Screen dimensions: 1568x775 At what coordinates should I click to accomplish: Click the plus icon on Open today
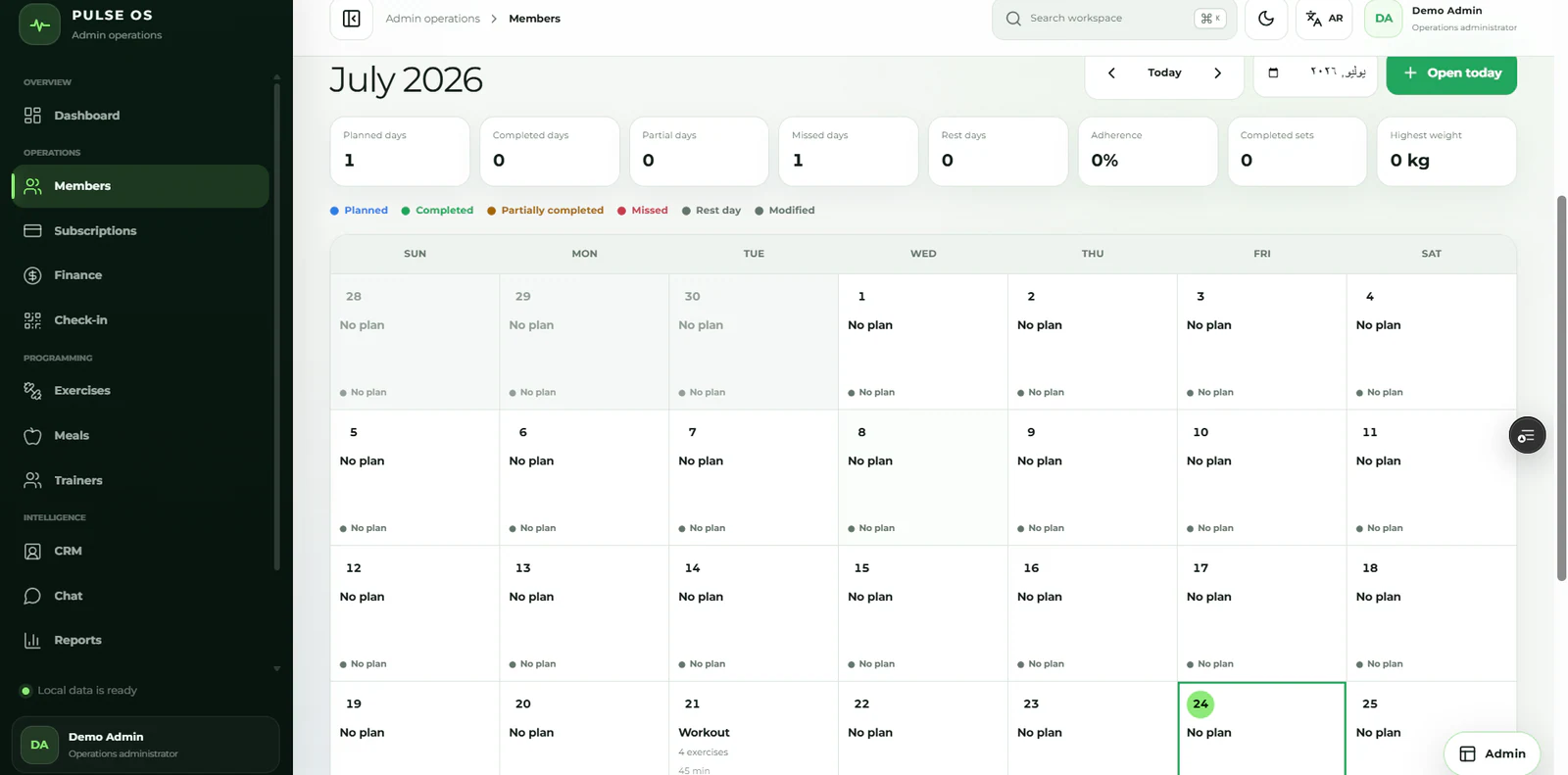1410,73
